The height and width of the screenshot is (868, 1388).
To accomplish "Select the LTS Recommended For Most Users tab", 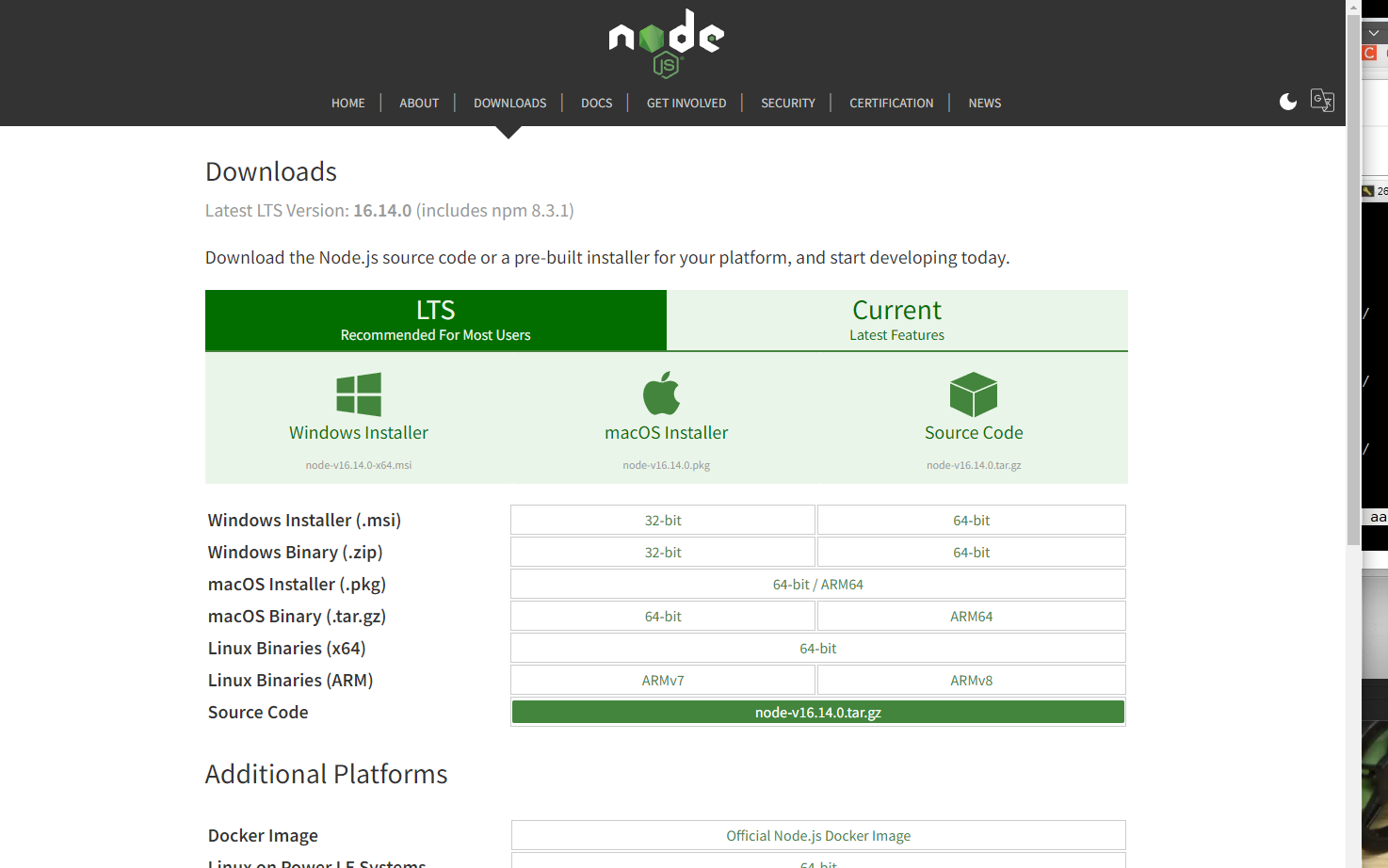I will click(436, 320).
